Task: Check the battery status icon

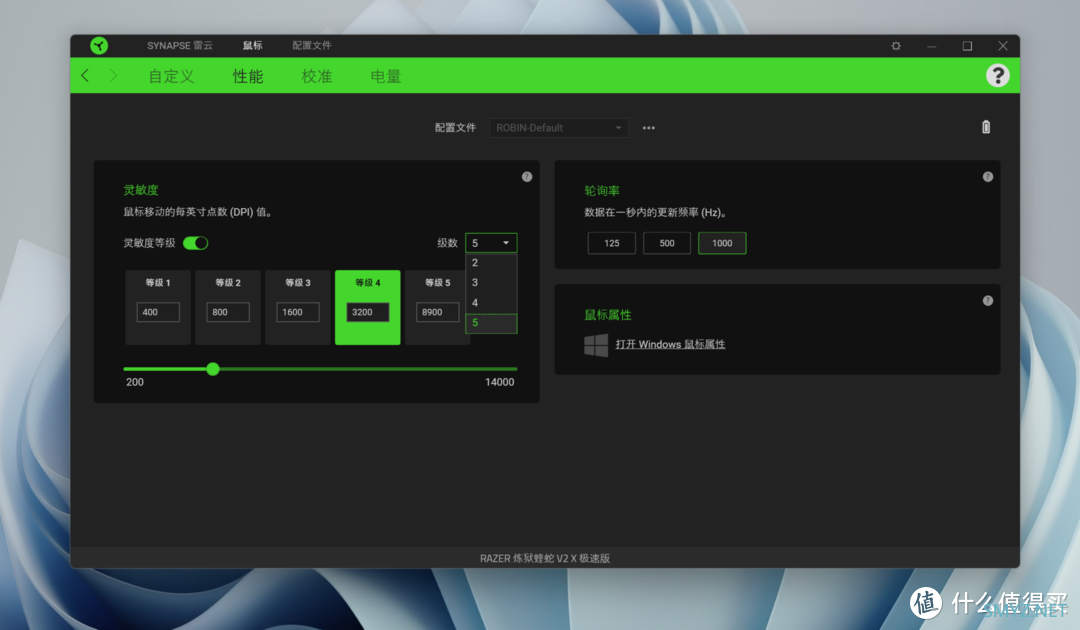Action: [986, 127]
